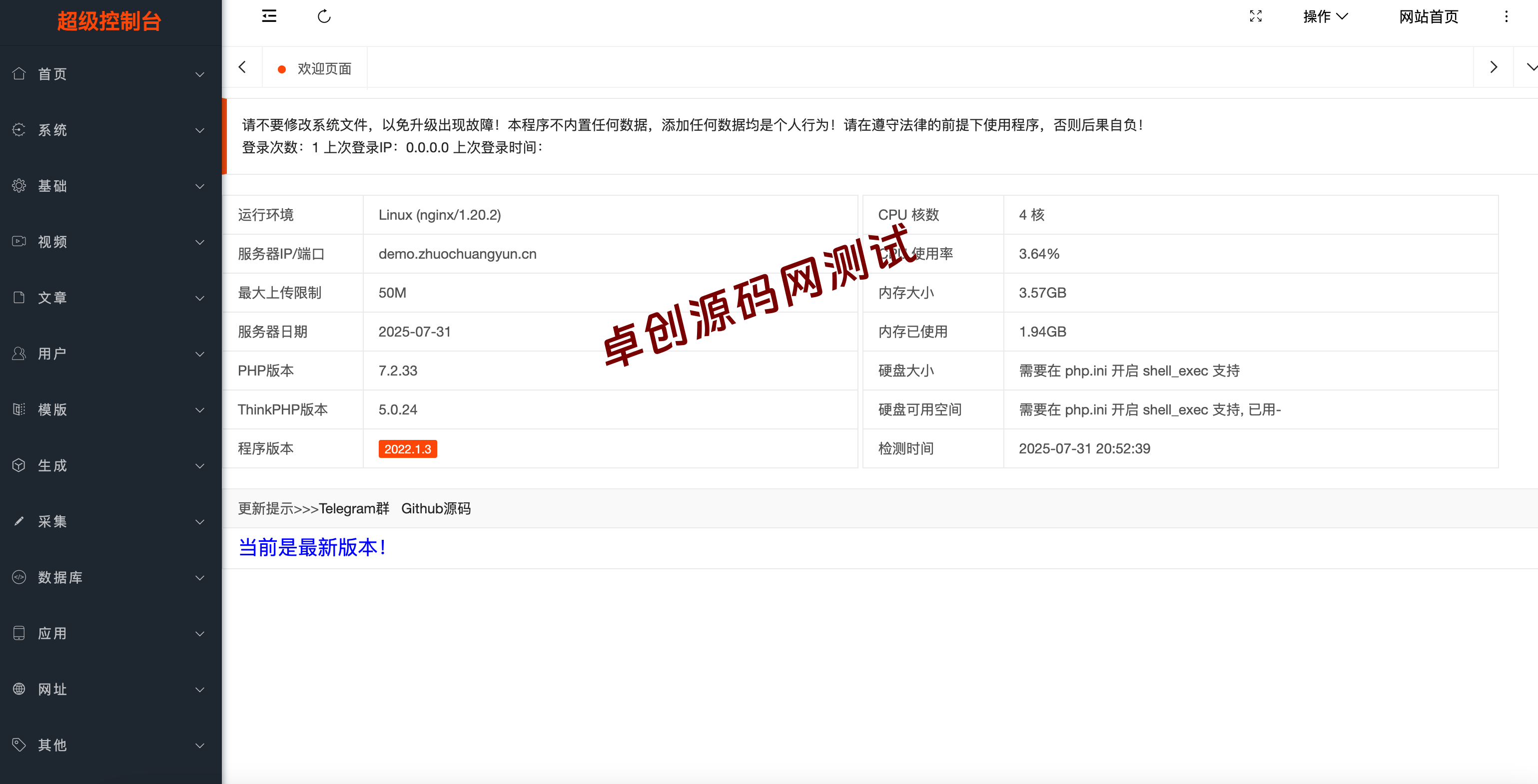Click the cube icon beside 生成
The image size is (1538, 784).
click(x=19, y=465)
